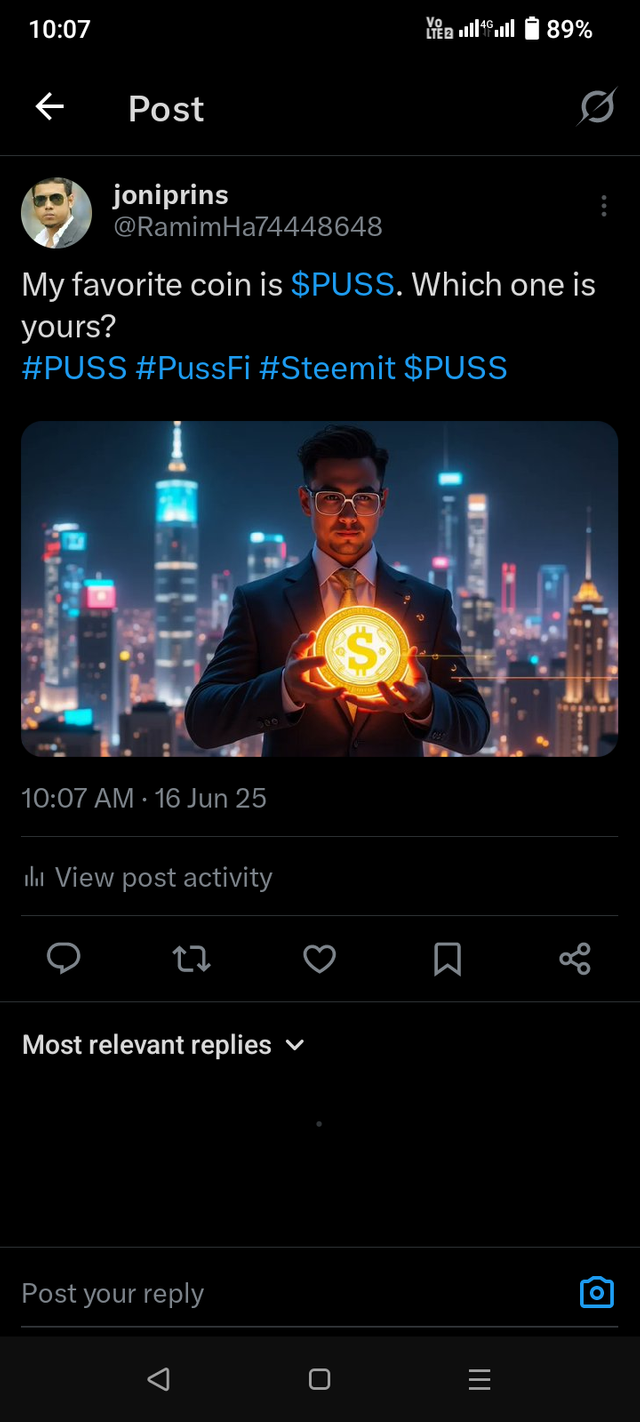The image size is (640, 1422).
Task: Tap the @RamimHa74448648 username
Action: tap(247, 227)
